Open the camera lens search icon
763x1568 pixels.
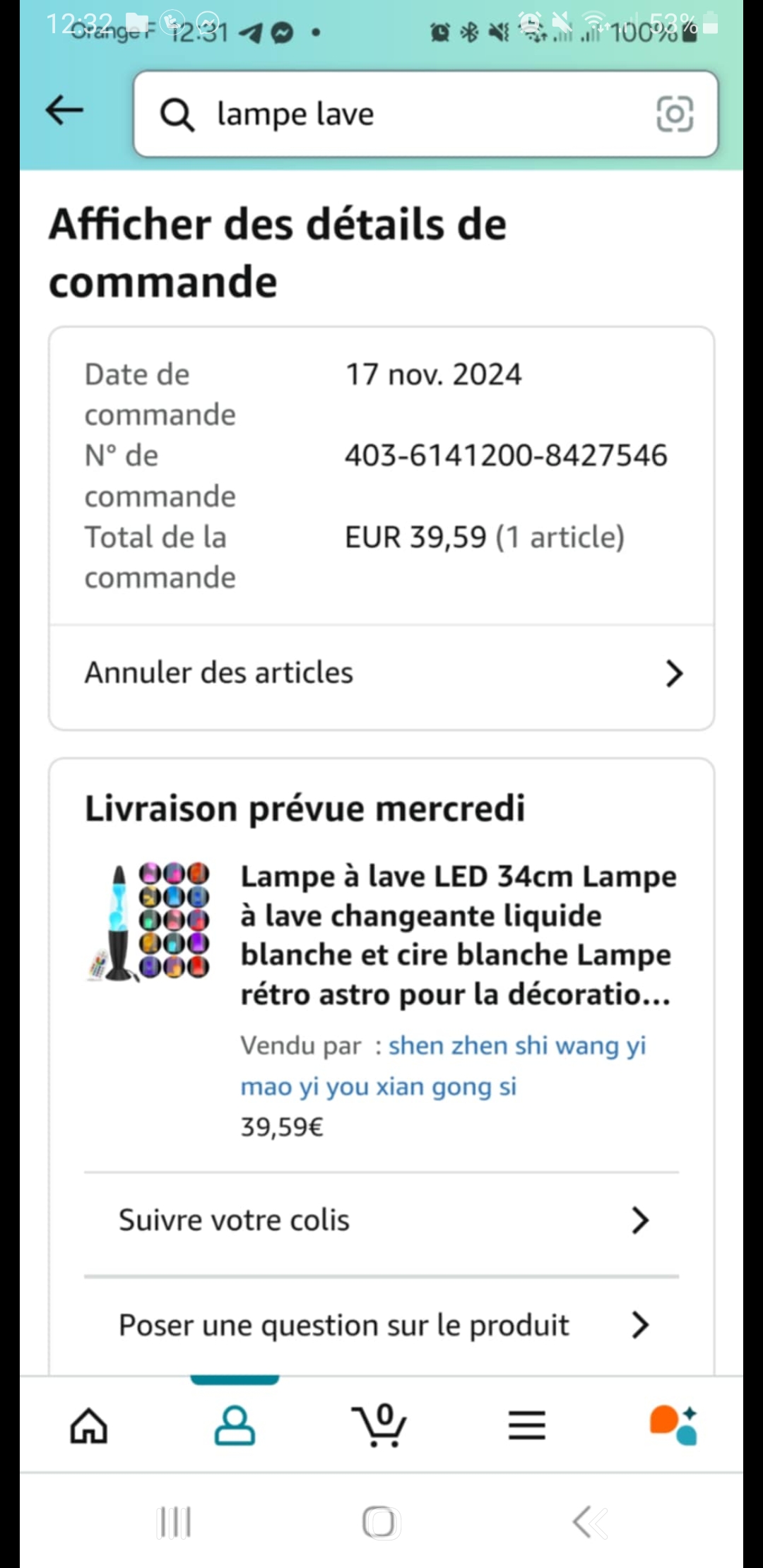(x=675, y=114)
